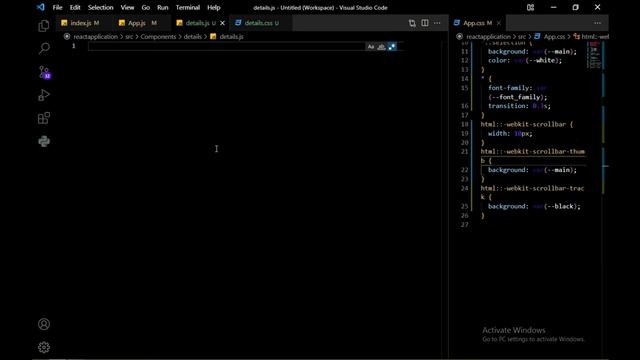This screenshot has width=640, height=360.
Task: Open More Actions in the left editor group
Action: (437, 23)
